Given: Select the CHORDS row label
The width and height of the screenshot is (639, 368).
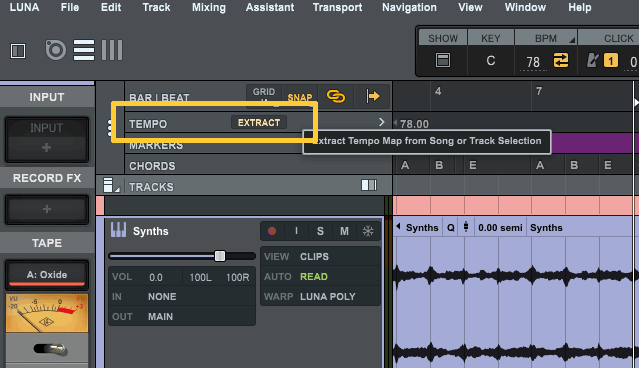Looking at the screenshot, I should [x=152, y=166].
